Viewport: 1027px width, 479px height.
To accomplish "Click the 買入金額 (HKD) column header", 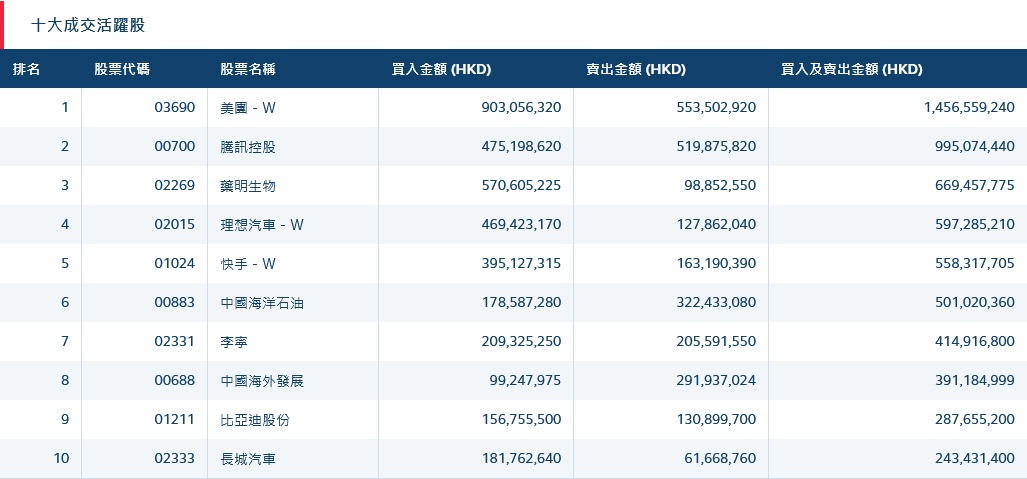I will [x=441, y=69].
